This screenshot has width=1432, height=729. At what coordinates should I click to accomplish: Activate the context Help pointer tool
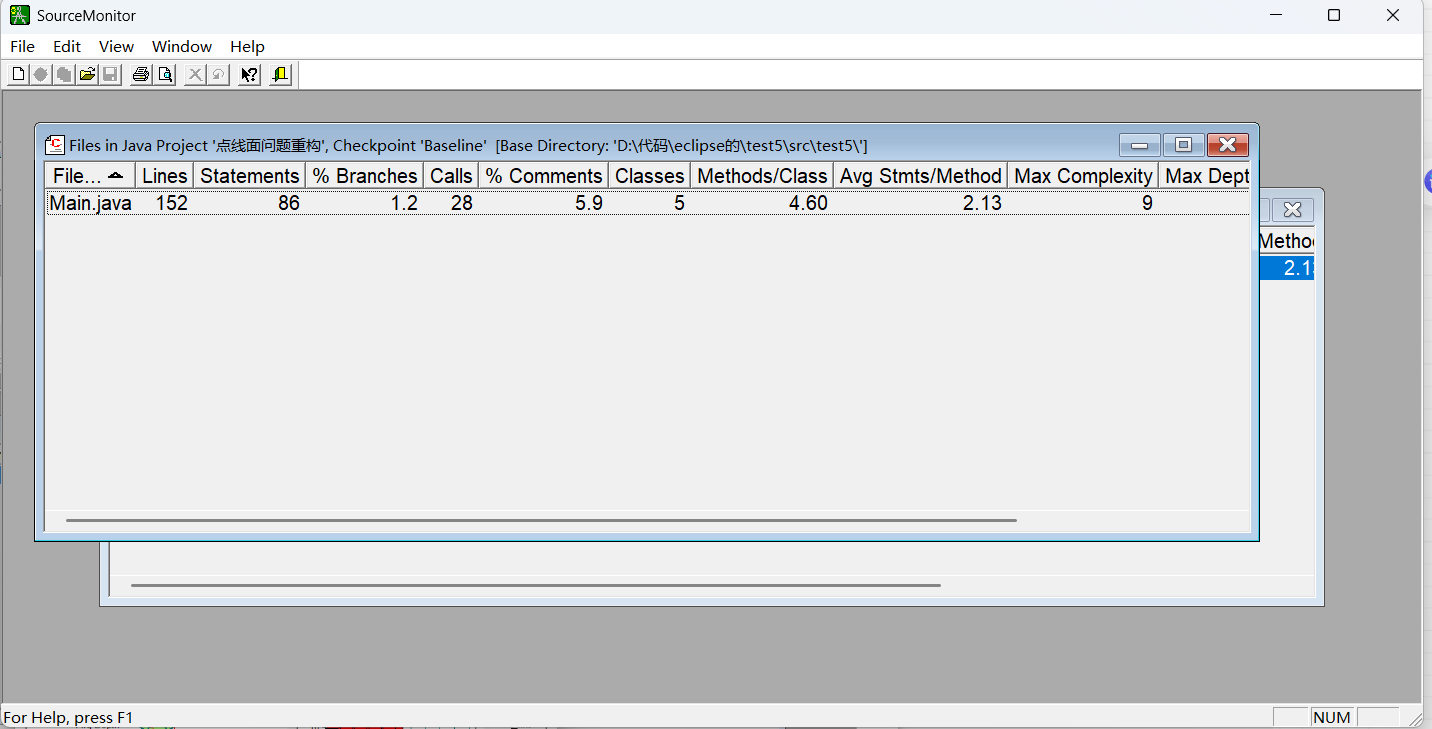tap(250, 75)
